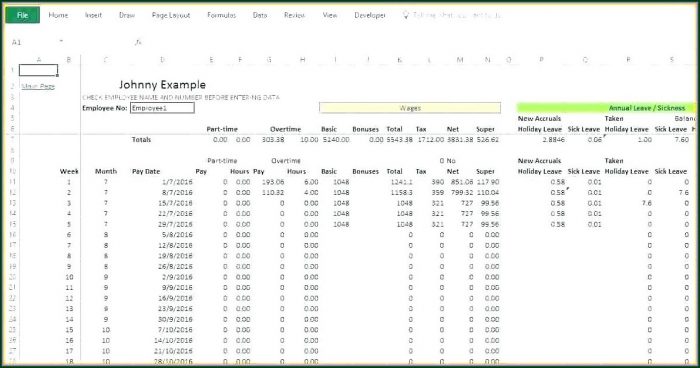Image resolution: width=700 pixels, height=368 pixels.
Task: Click the Pay Date column heading
Action: (x=146, y=171)
